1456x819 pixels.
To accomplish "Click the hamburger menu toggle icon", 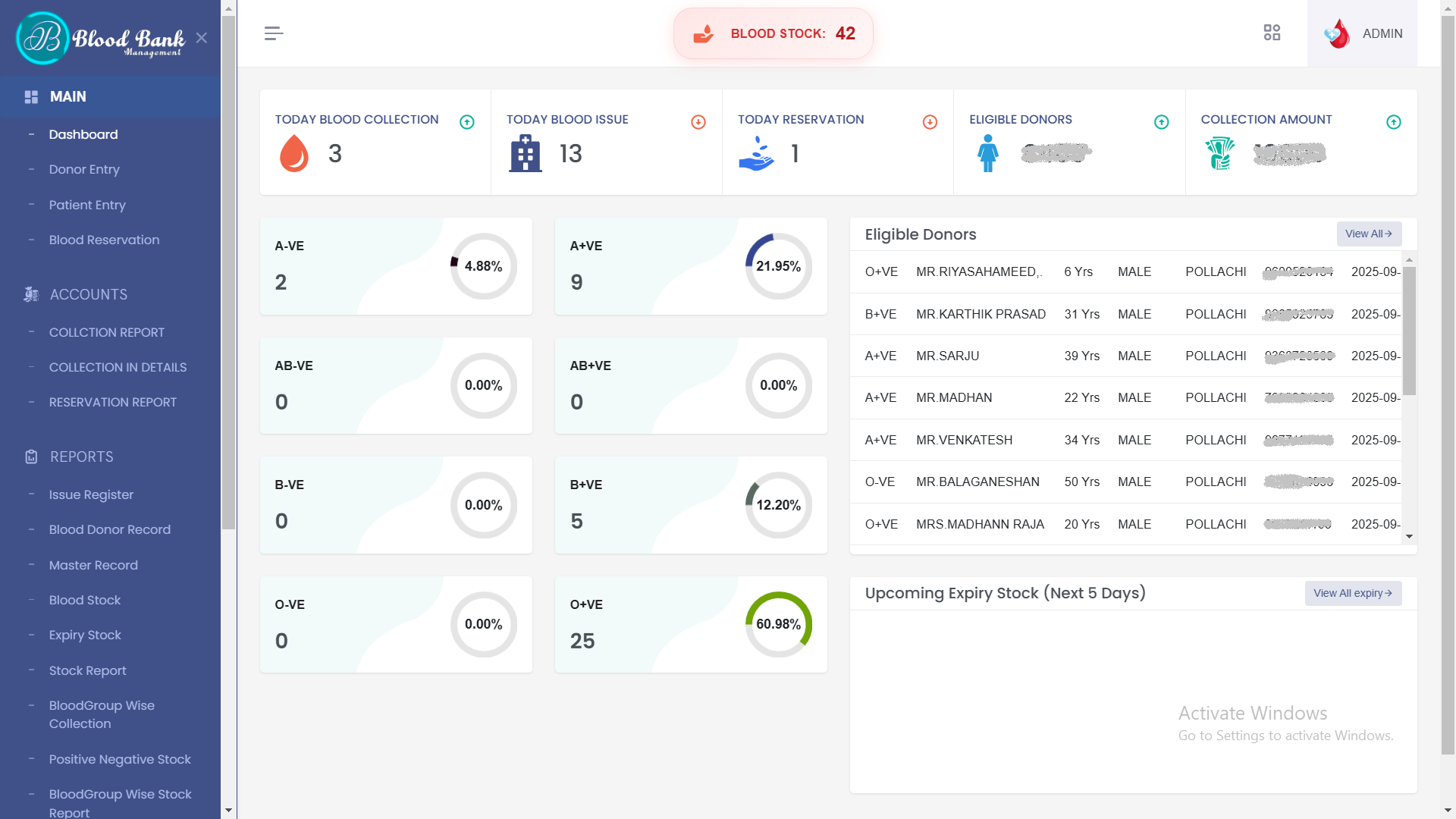I will (274, 33).
